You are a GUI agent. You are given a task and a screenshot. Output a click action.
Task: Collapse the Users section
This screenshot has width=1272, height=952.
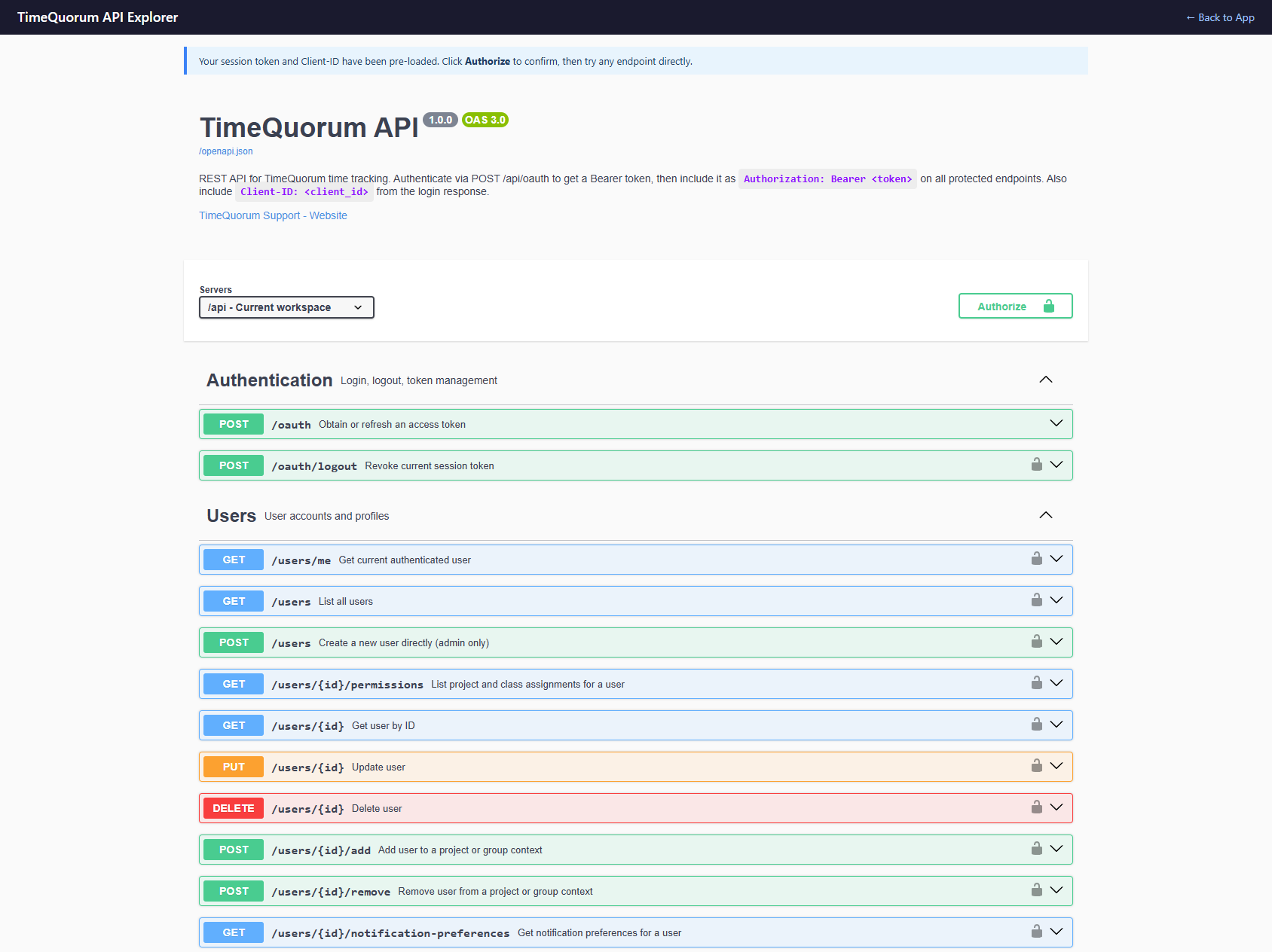(x=1046, y=515)
